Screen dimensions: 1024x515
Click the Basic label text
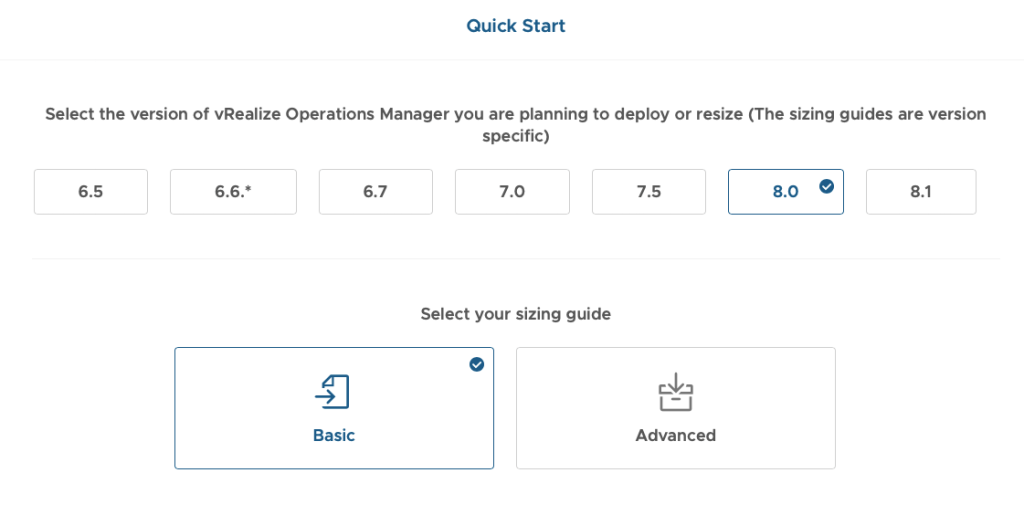click(333, 435)
